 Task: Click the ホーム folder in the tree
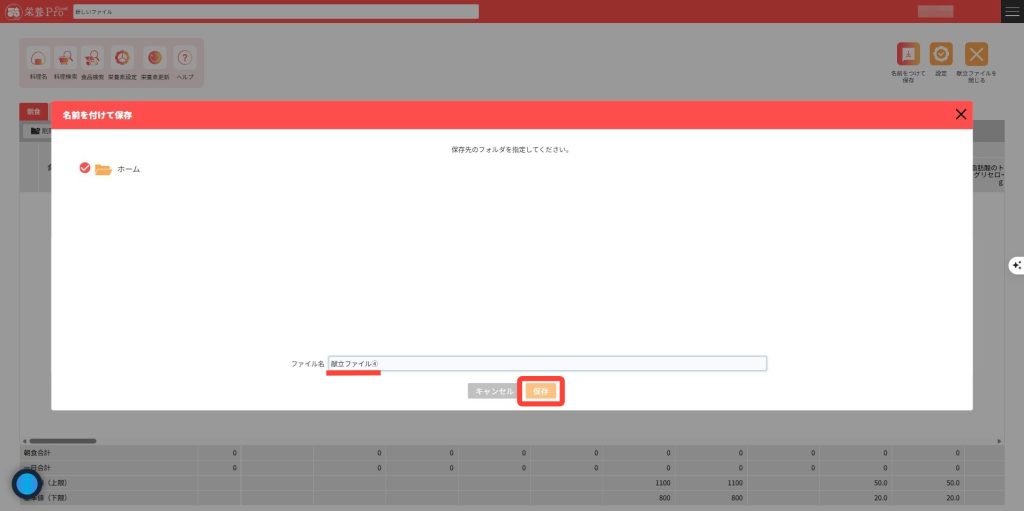pos(128,170)
